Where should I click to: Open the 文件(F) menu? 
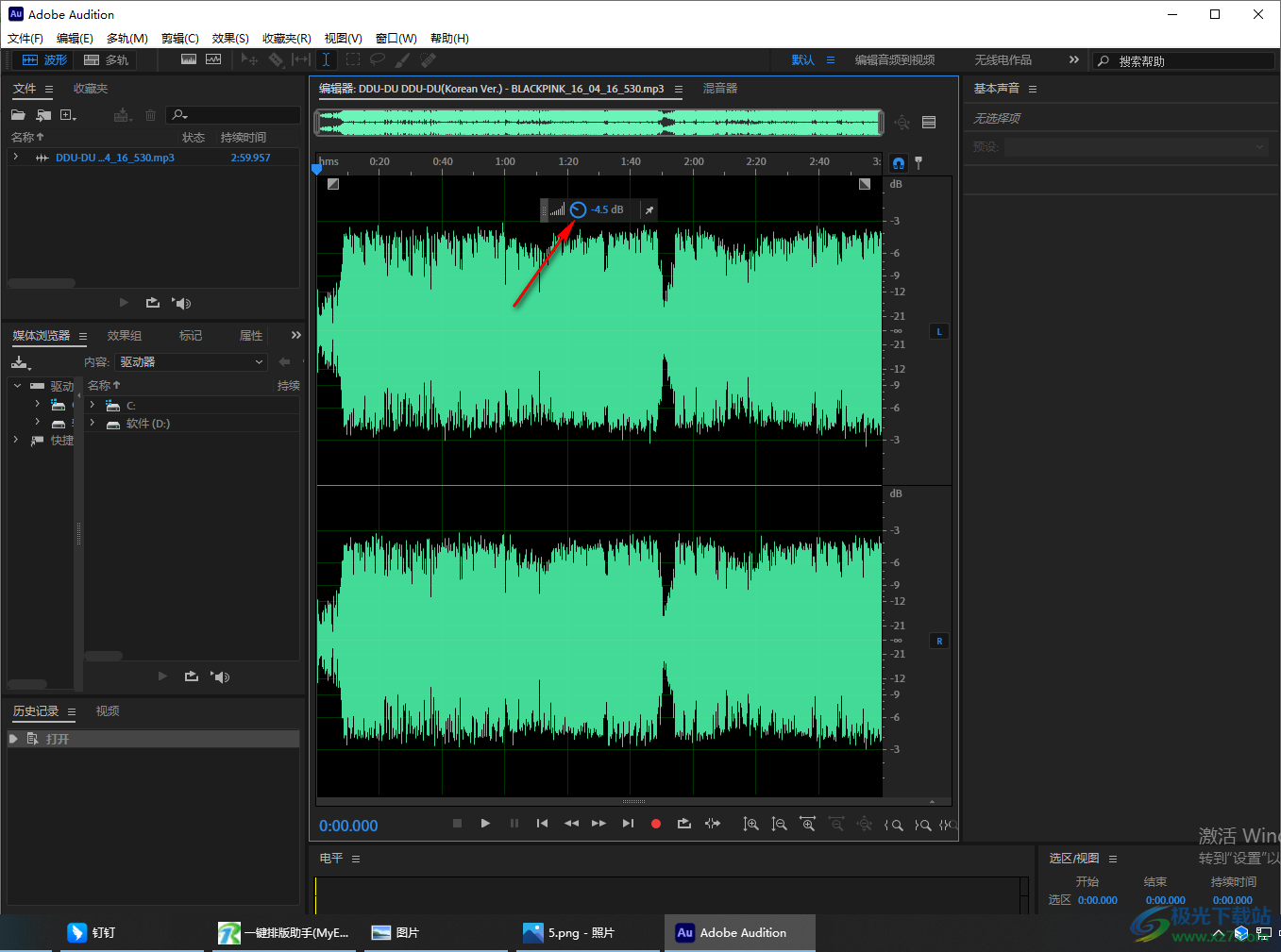coord(25,39)
